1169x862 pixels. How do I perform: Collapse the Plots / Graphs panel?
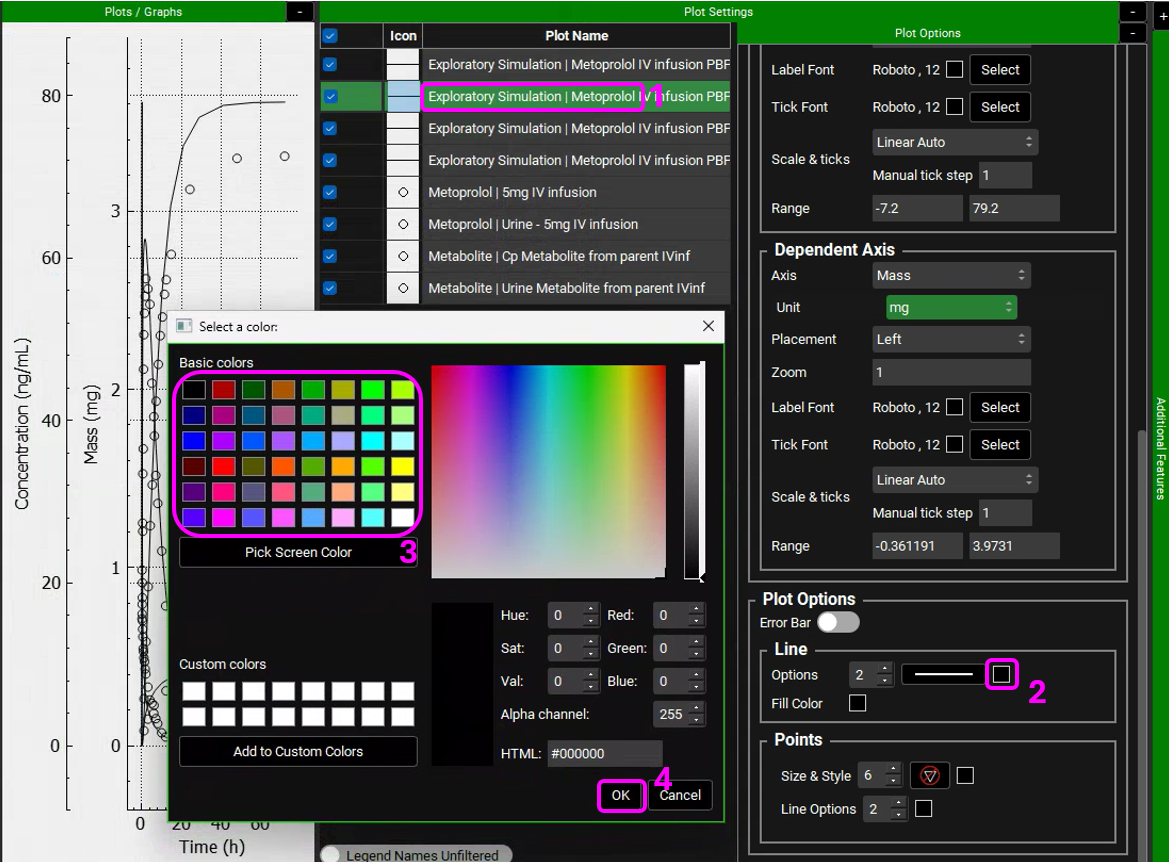[300, 12]
